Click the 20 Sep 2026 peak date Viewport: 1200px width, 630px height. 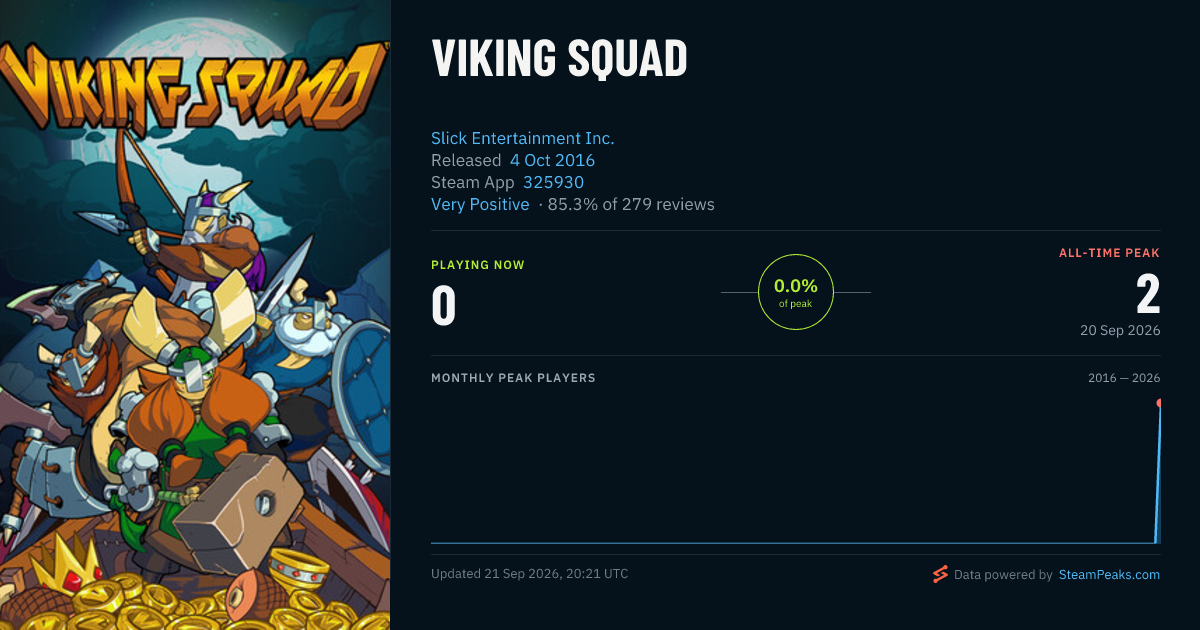pyautogui.click(x=1120, y=331)
